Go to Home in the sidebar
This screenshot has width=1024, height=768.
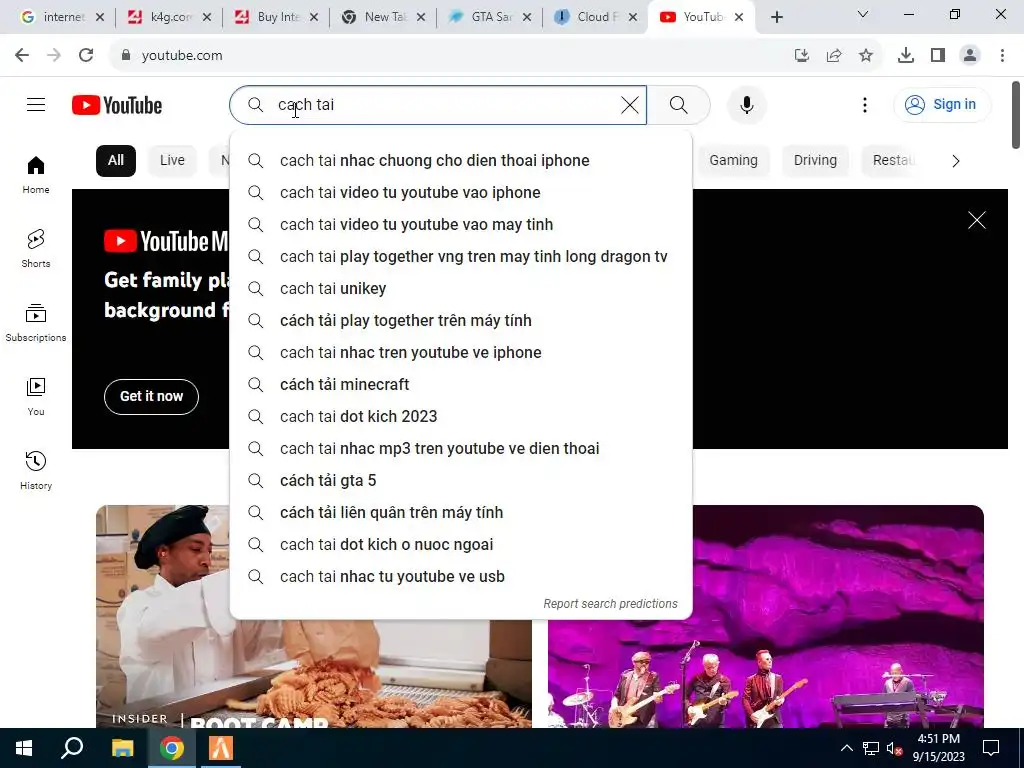(36, 175)
